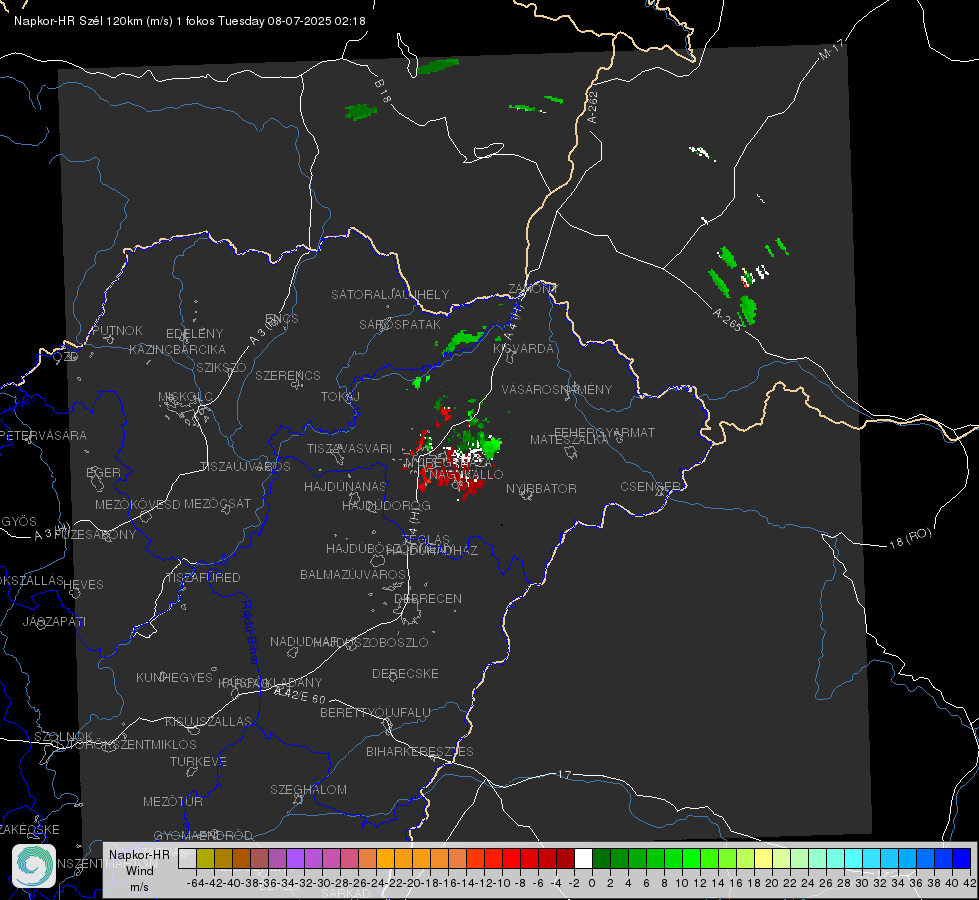Screen dimensions: 979x900
Task: Click the MISKOLC city label
Action: [185, 397]
